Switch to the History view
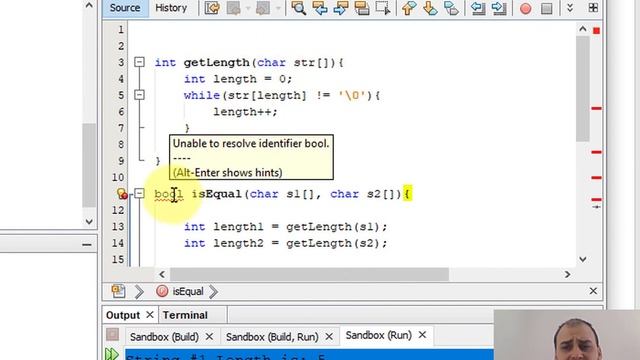640x360 pixels. pos(171,8)
